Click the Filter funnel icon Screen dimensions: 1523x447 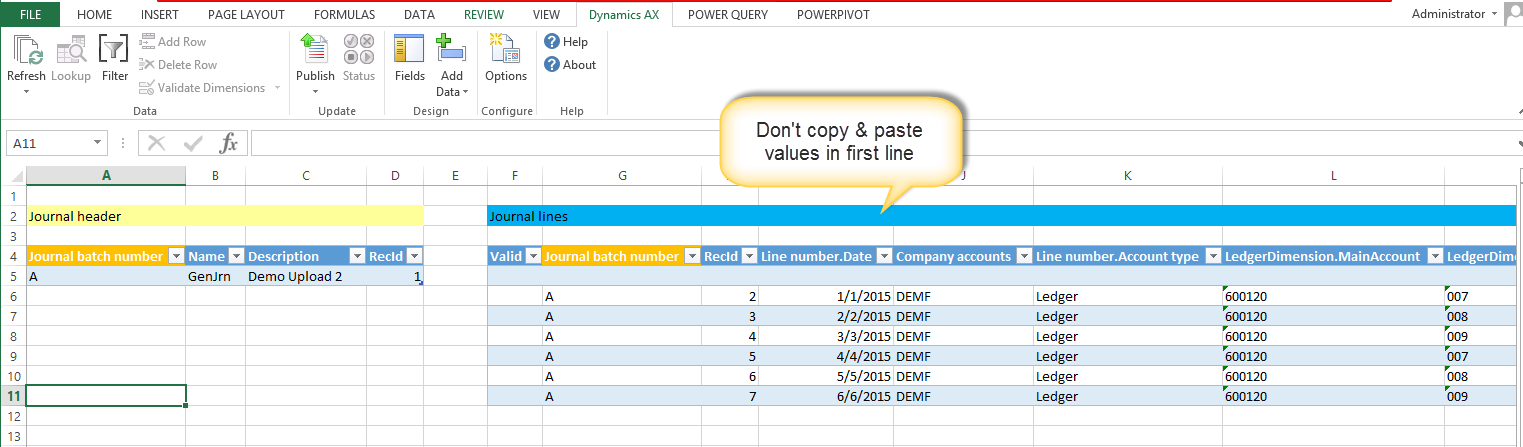[115, 50]
